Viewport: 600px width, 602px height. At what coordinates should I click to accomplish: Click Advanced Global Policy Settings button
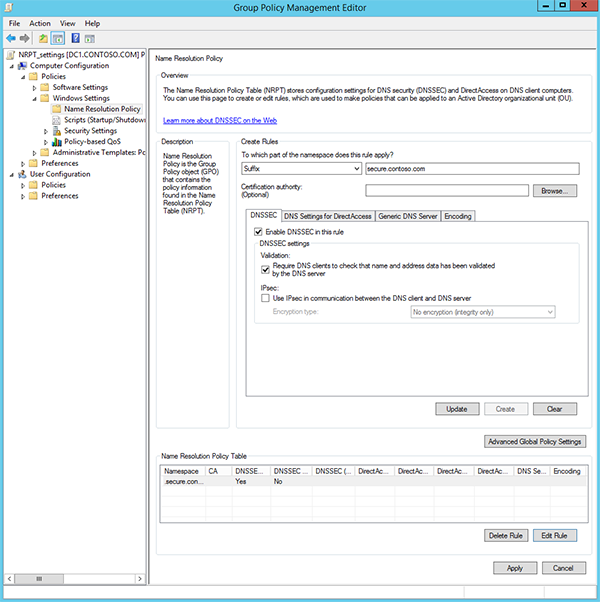(534, 441)
